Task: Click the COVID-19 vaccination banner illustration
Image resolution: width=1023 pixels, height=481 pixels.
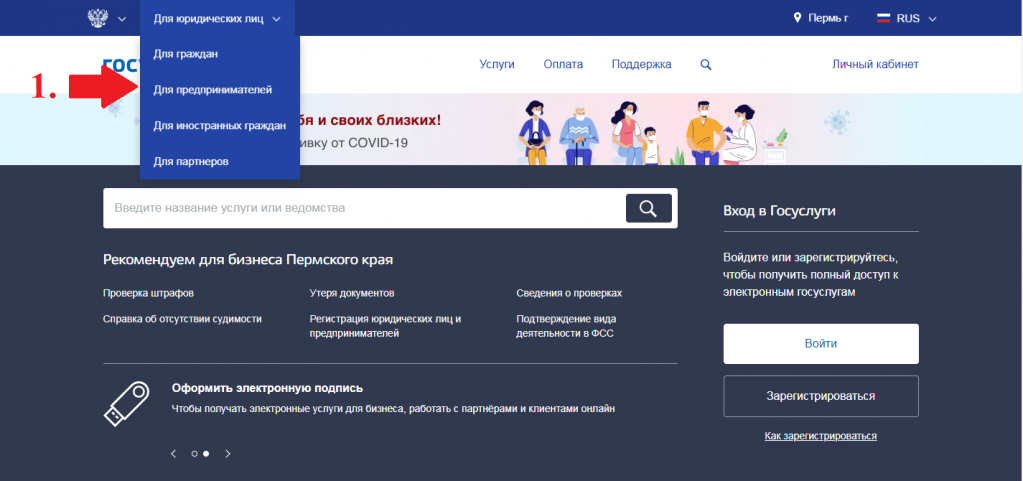Action: click(654, 131)
